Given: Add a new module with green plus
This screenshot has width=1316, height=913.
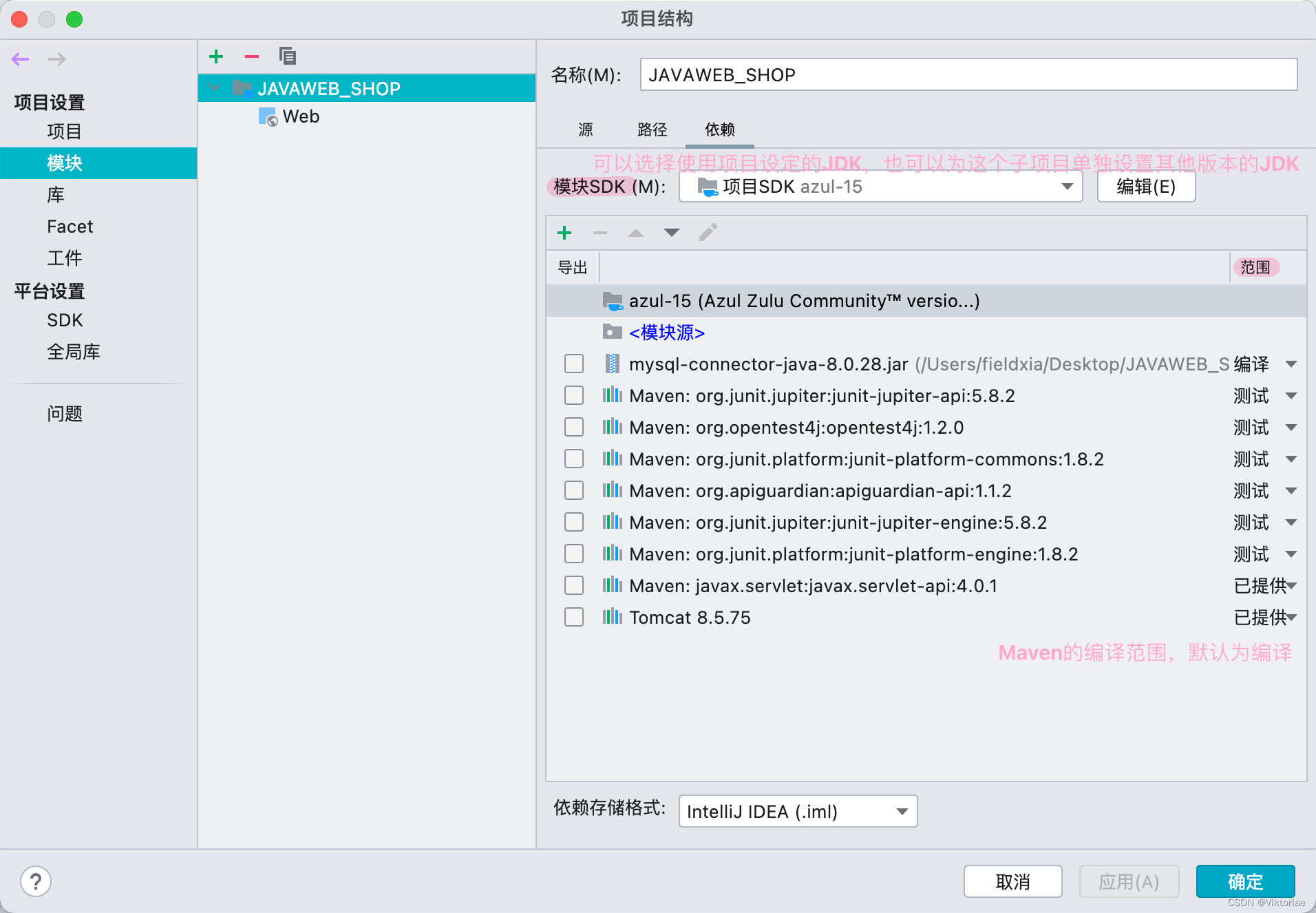Looking at the screenshot, I should [216, 56].
